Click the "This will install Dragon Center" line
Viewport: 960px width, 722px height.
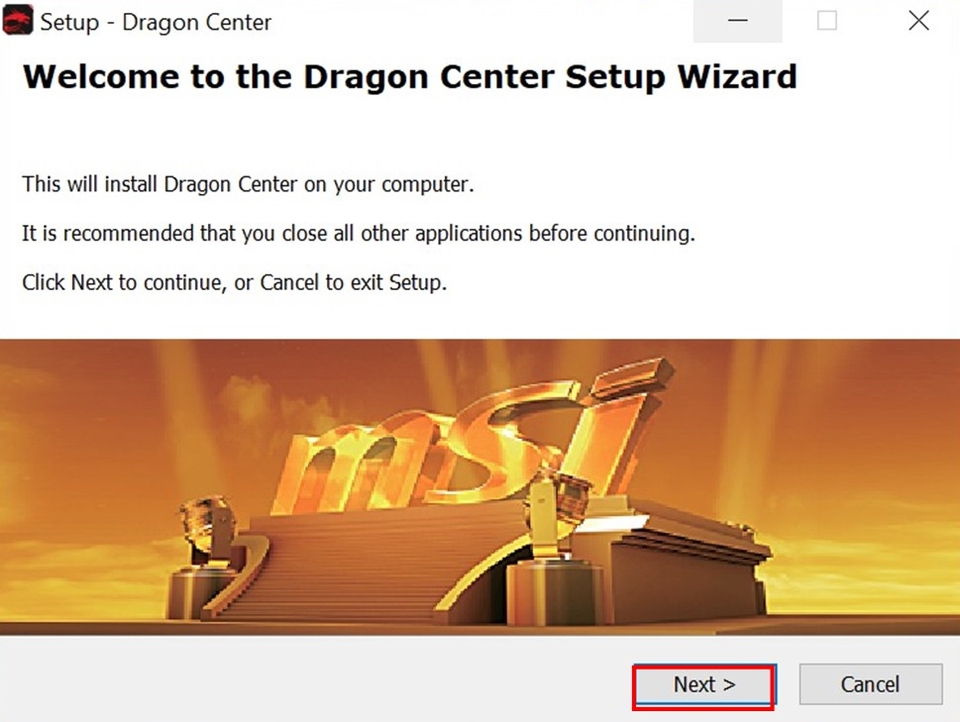click(248, 184)
